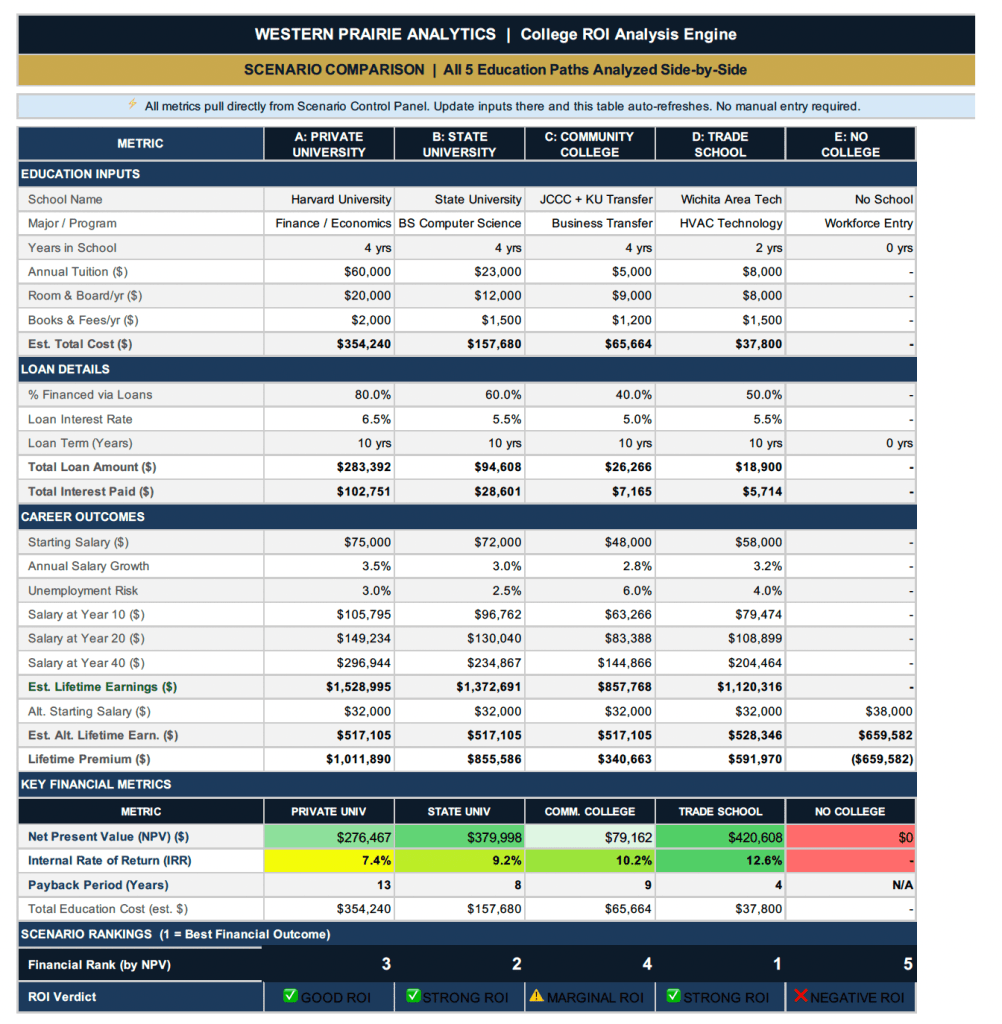Select the Payback Period (Years) row label
Viewport: 1002px width, 1024px height.
pyautogui.click(x=98, y=885)
